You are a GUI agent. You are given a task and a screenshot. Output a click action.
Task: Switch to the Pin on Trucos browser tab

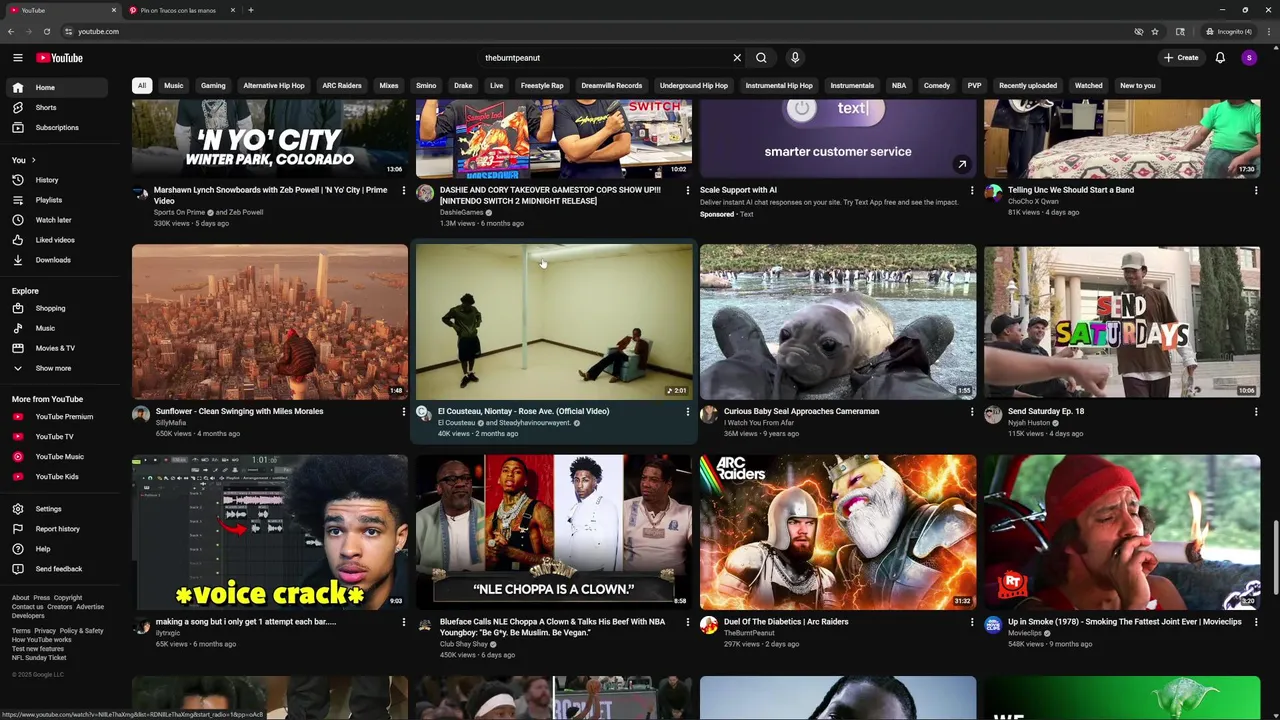click(x=178, y=10)
